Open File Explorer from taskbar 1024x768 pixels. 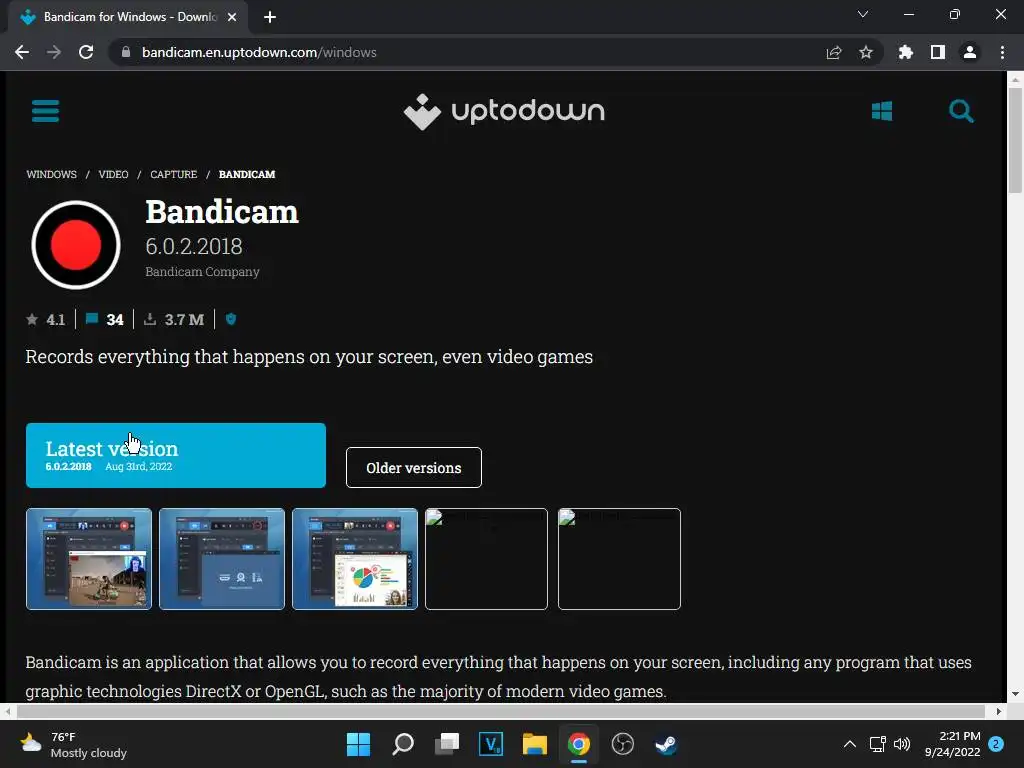point(534,744)
